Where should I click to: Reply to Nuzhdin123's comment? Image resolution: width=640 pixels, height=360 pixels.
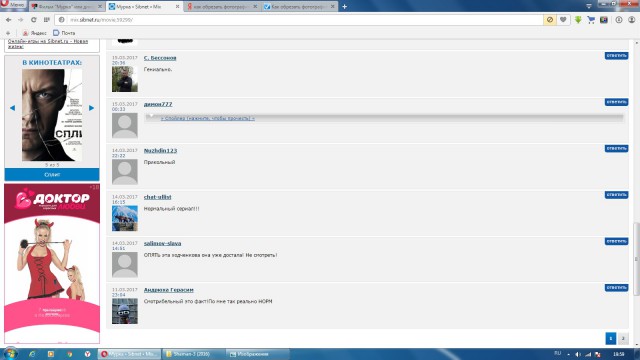click(x=616, y=148)
